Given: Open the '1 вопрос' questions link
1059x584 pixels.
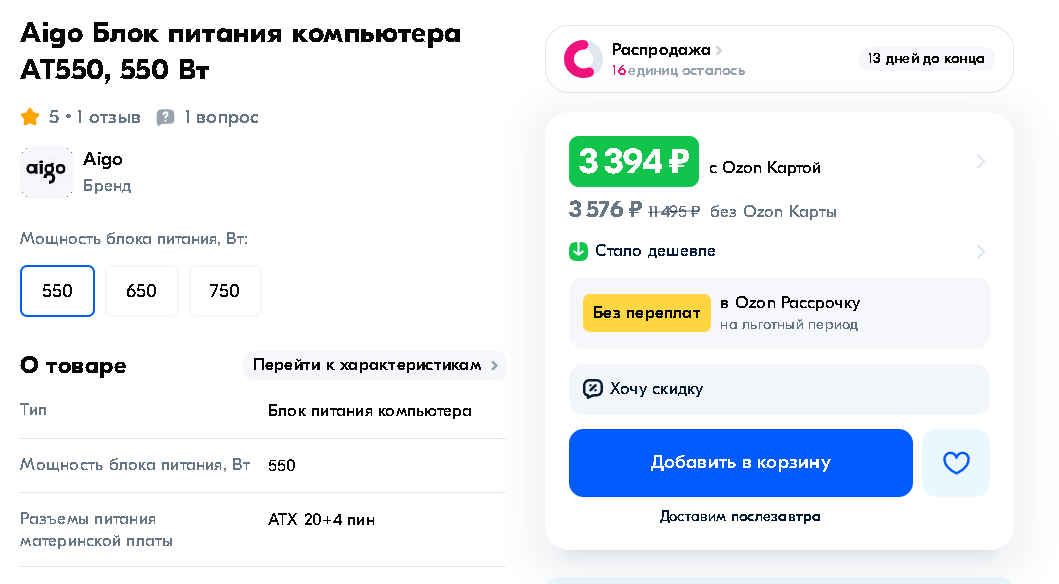Looking at the screenshot, I should tap(221, 117).
